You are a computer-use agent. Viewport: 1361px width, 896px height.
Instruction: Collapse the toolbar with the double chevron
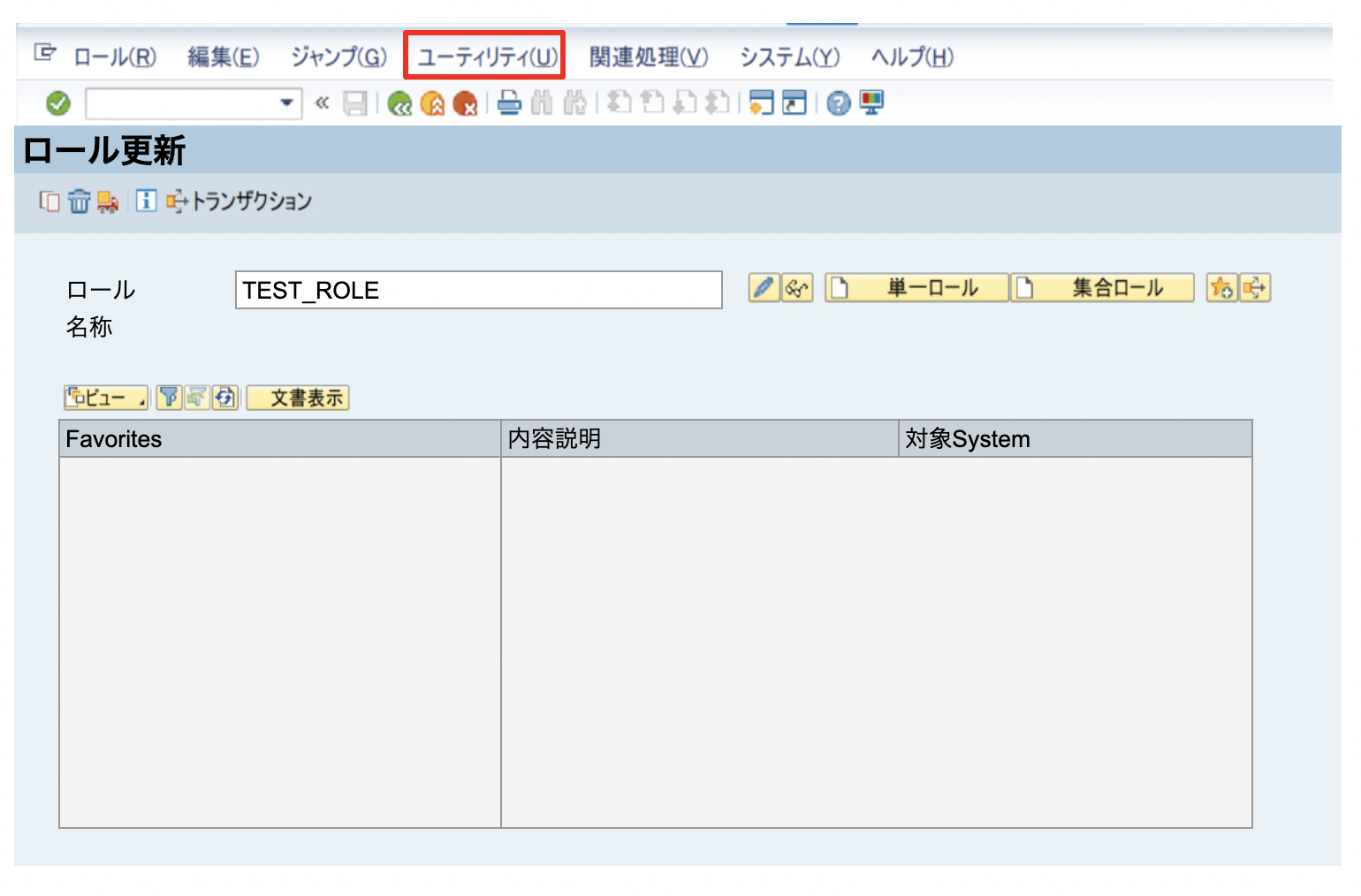[323, 103]
